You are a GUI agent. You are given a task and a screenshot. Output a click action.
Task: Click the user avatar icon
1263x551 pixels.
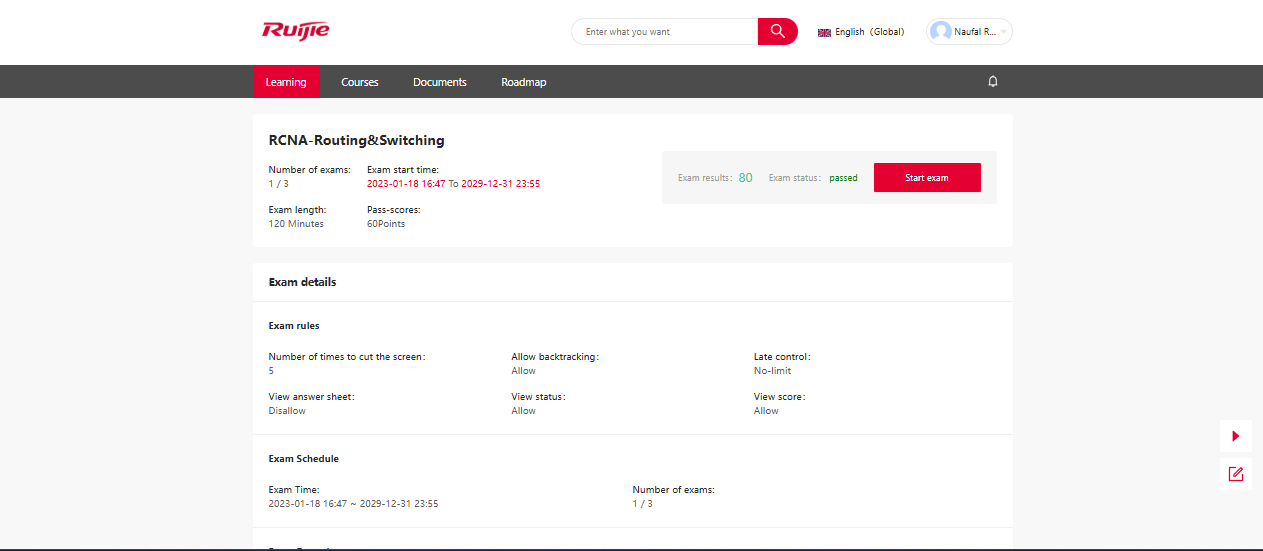coord(941,32)
